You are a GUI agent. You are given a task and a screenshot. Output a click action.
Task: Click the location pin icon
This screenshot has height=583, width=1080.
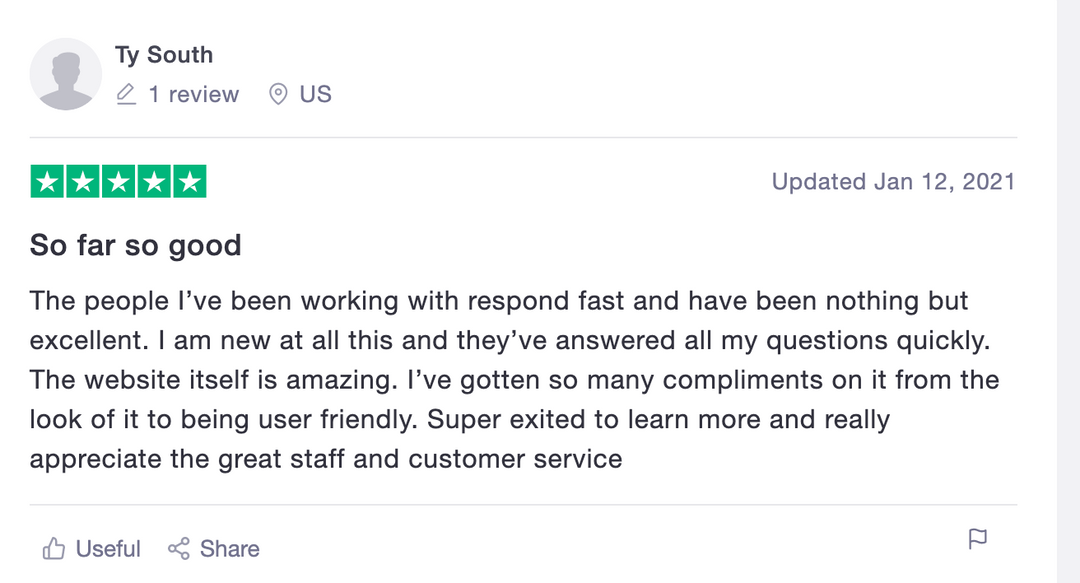(x=279, y=95)
